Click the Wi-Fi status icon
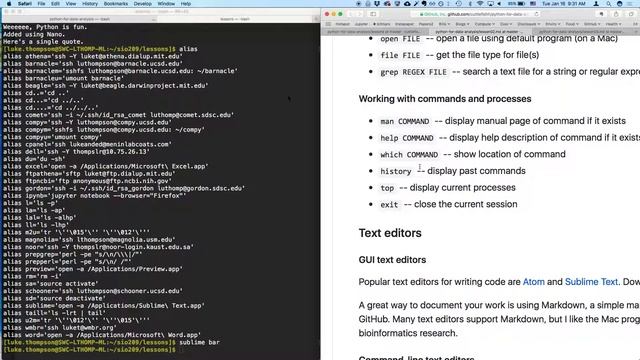 point(480,4)
